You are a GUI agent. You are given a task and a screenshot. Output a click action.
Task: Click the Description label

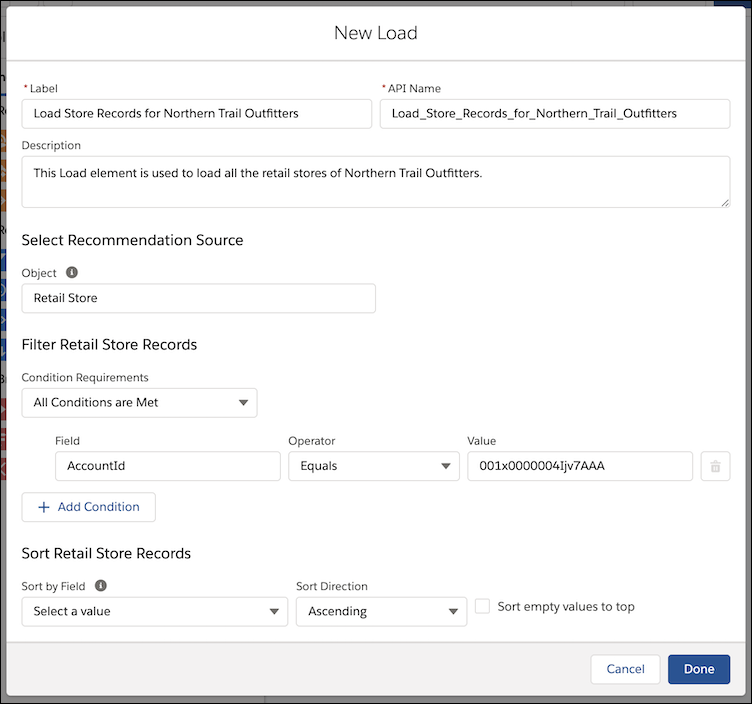pos(51,145)
